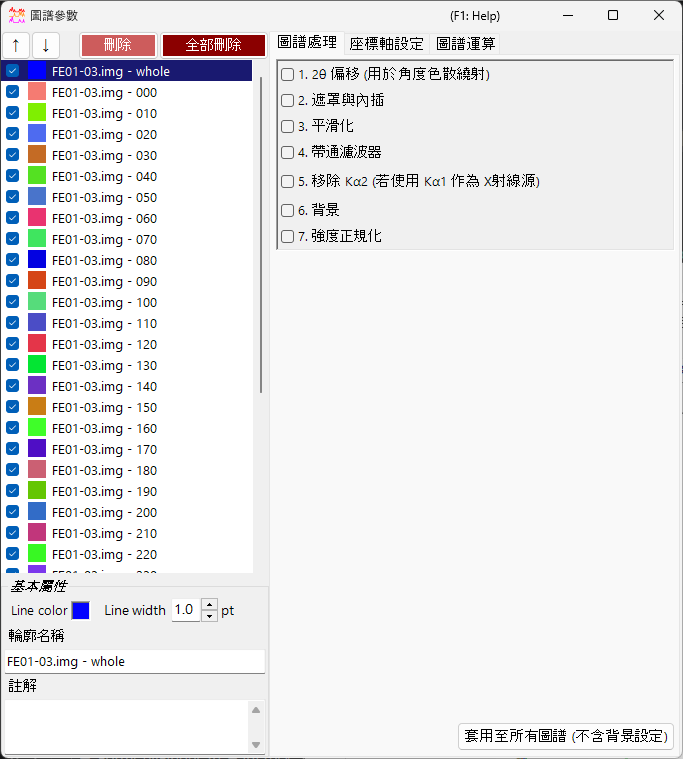Click color swatch of FE01-03.img - 090
This screenshot has height=759, width=683.
[37, 280]
